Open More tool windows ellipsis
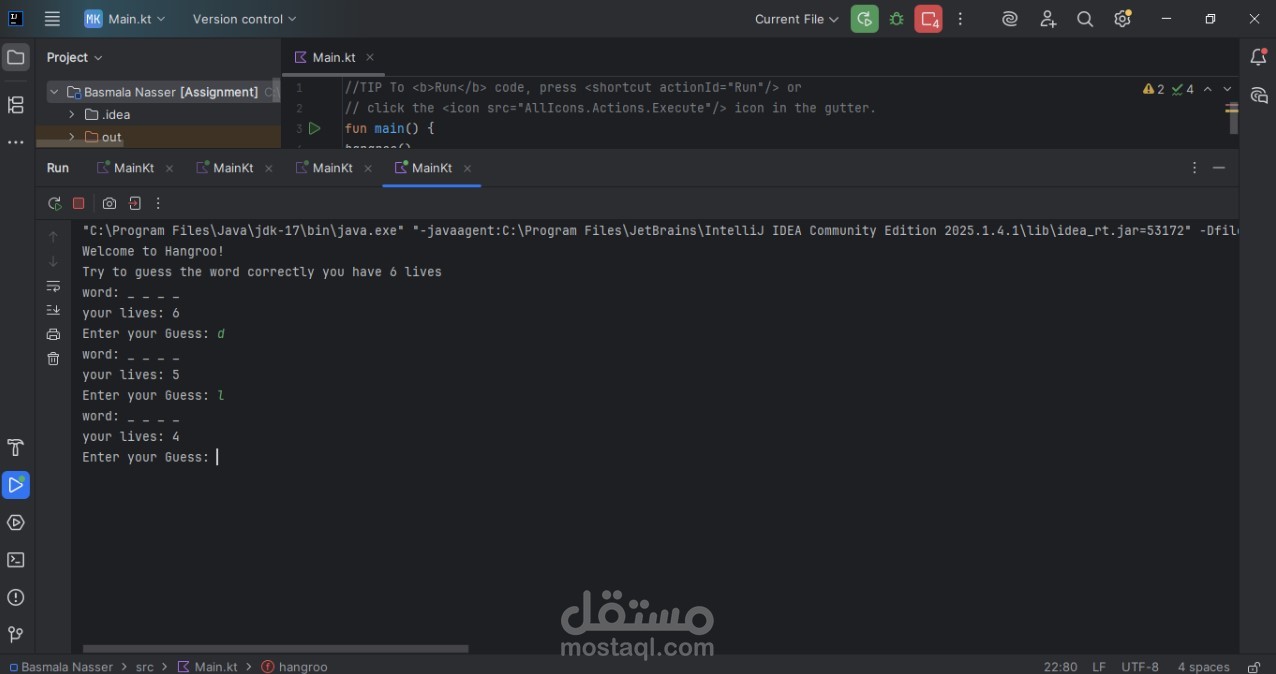 click(15, 142)
